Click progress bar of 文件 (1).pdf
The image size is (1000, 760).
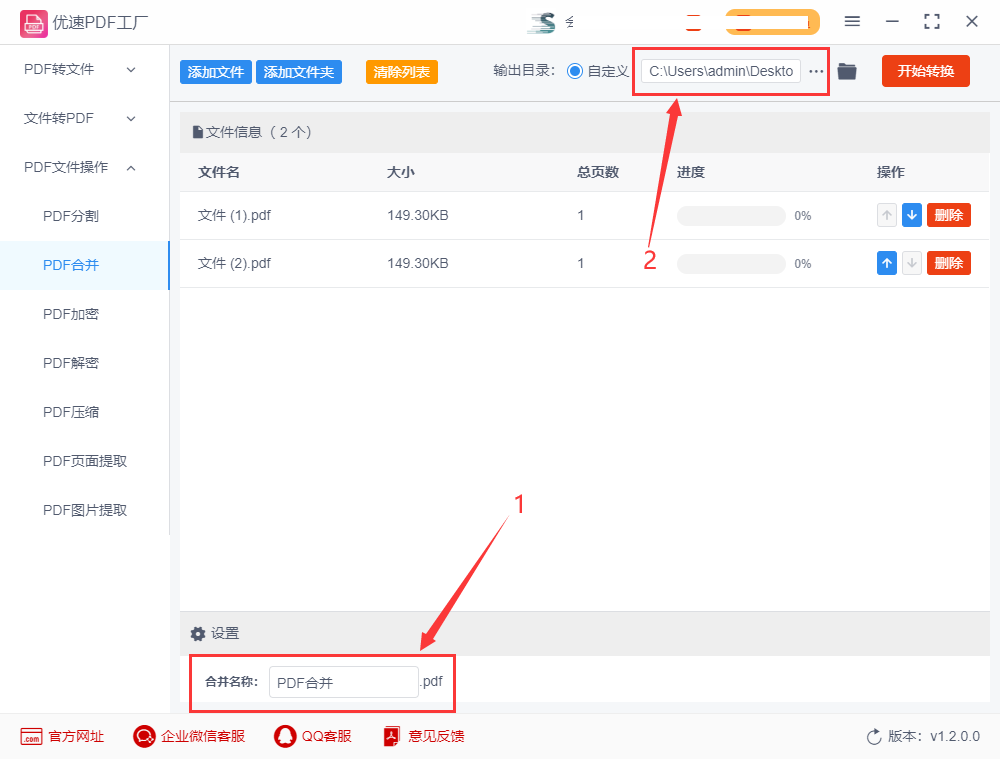pos(731,216)
